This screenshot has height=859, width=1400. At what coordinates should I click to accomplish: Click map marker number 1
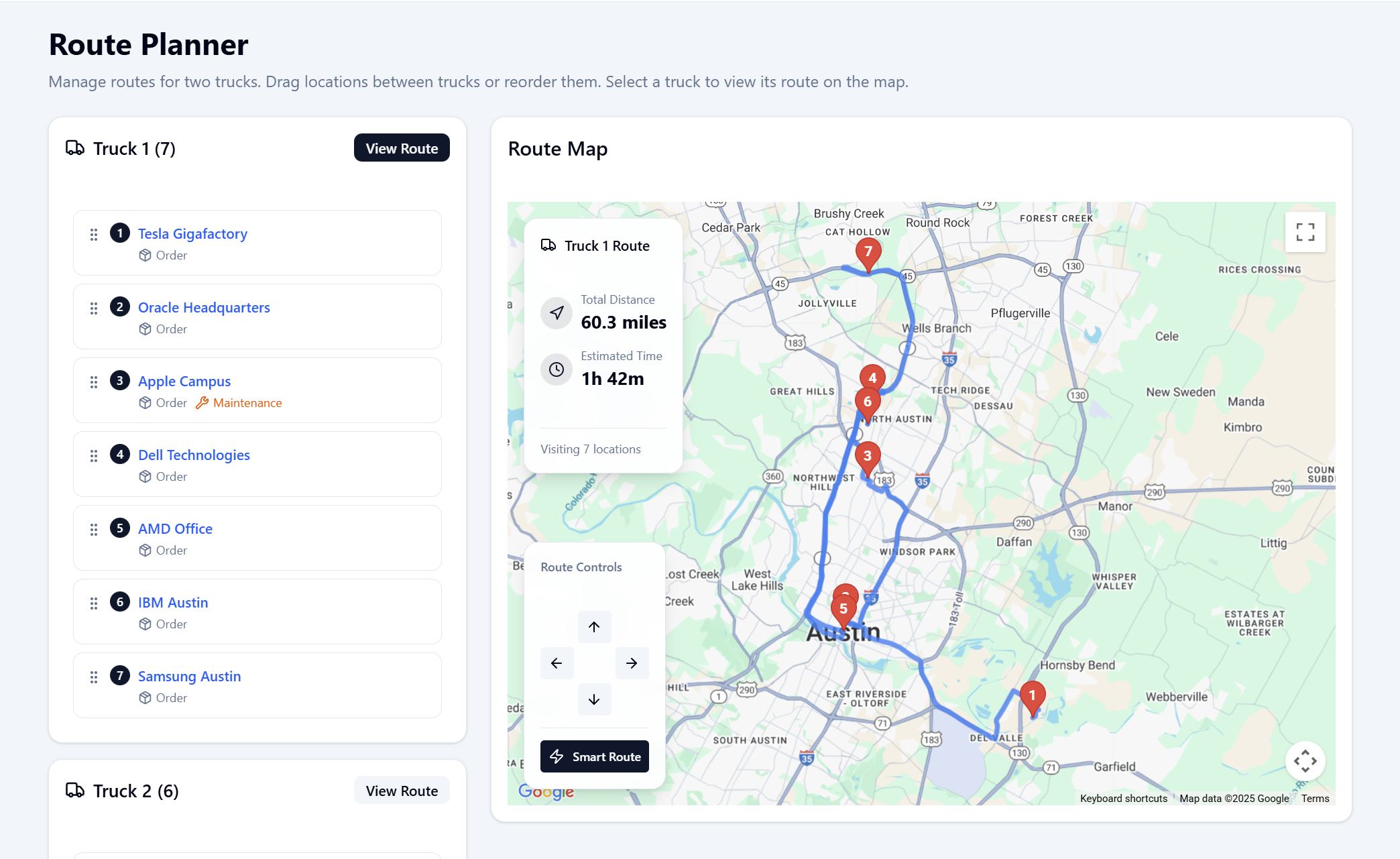pos(1032,697)
